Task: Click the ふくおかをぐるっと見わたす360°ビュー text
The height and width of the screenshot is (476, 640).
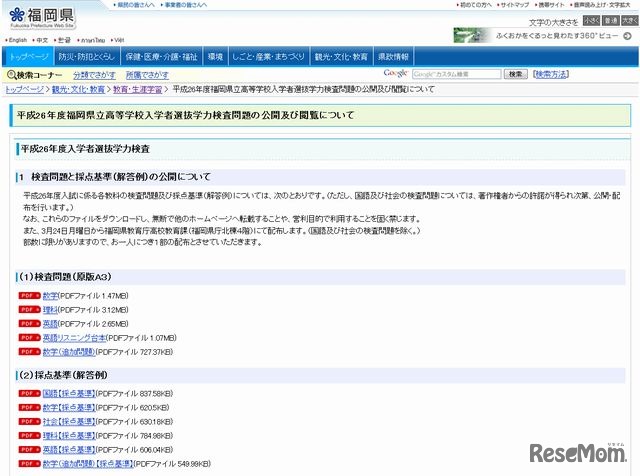Action: pyautogui.click(x=557, y=36)
